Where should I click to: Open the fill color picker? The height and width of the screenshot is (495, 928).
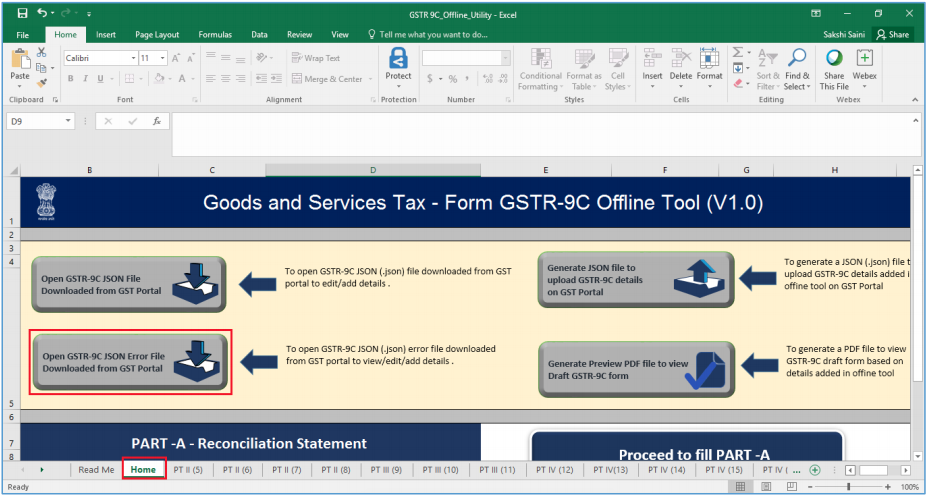(x=170, y=79)
